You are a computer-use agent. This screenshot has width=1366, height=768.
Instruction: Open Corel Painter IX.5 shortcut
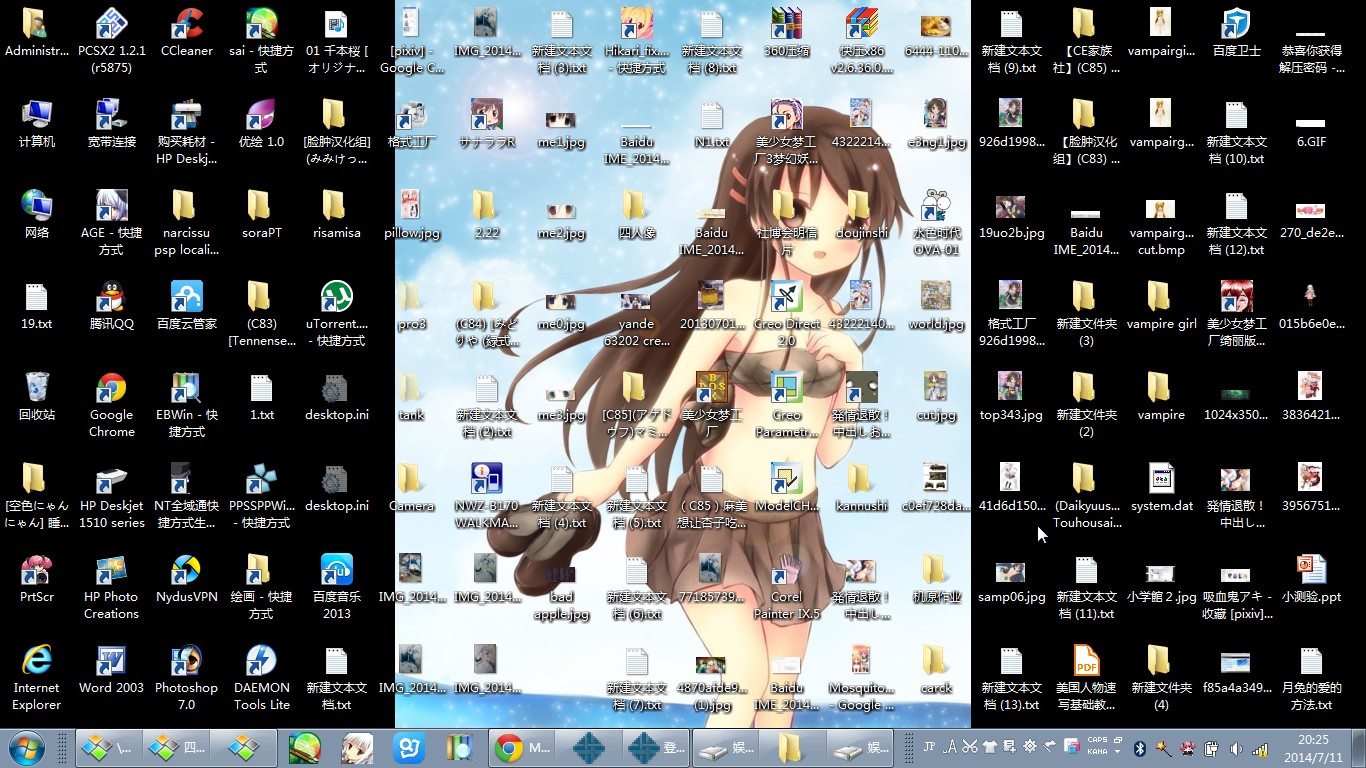[x=786, y=569]
